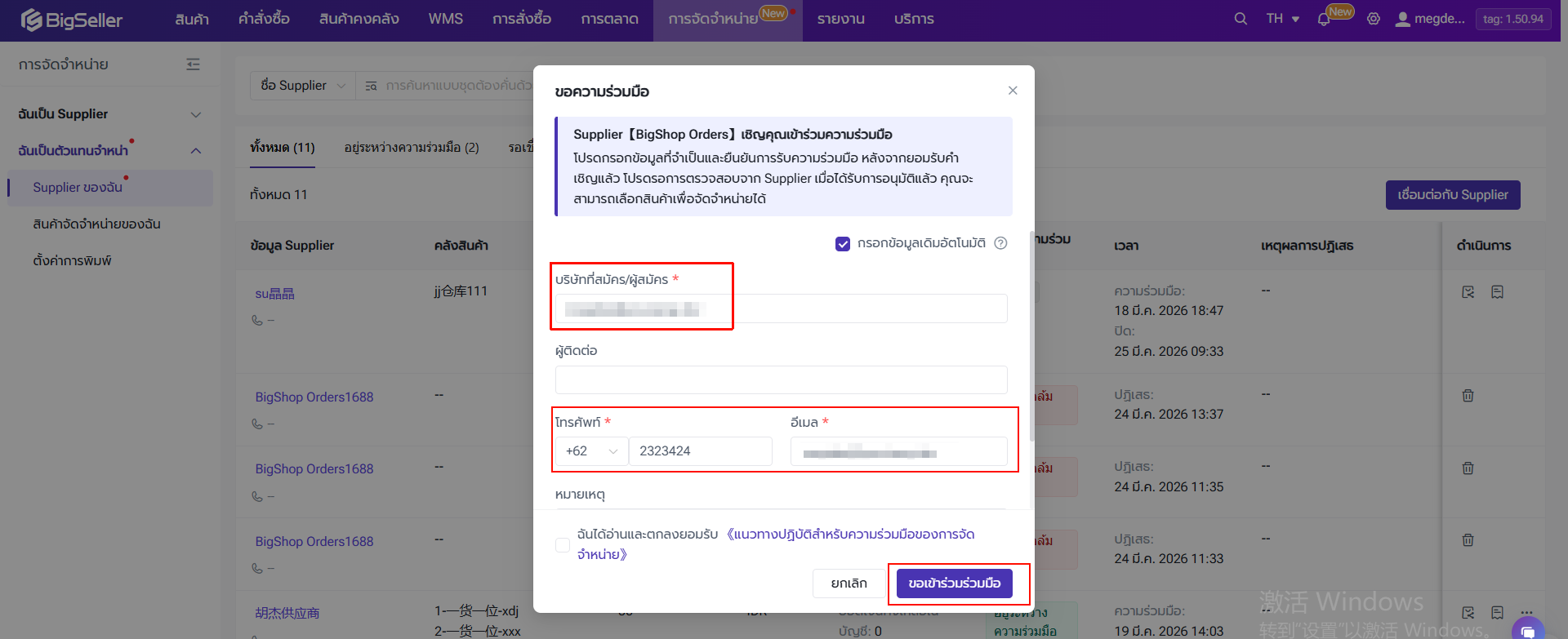This screenshot has height=639, width=1568.
Task: Switch to the ทั้งหมด (11) tab
Action: [x=283, y=148]
